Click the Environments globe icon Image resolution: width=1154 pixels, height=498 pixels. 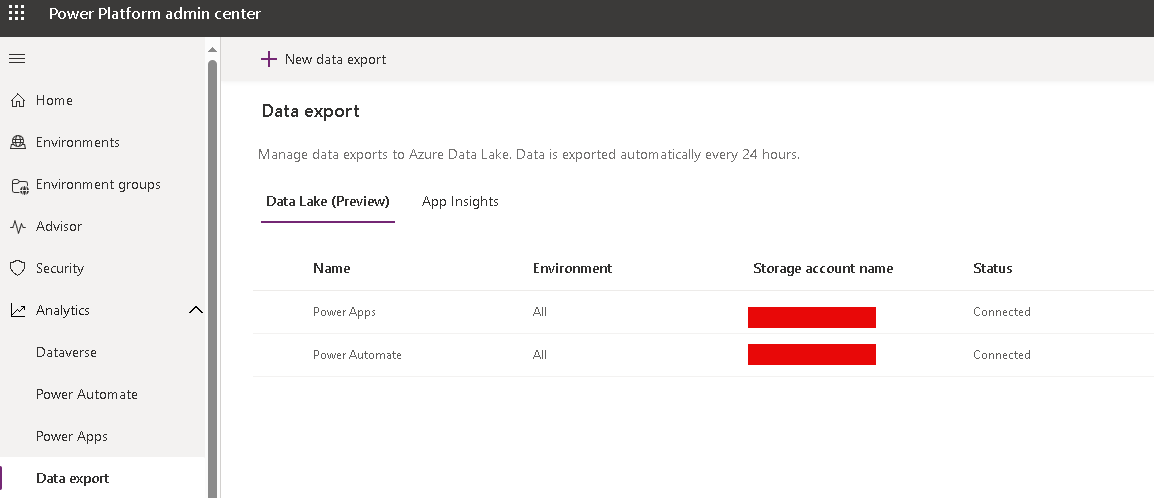click(18, 142)
